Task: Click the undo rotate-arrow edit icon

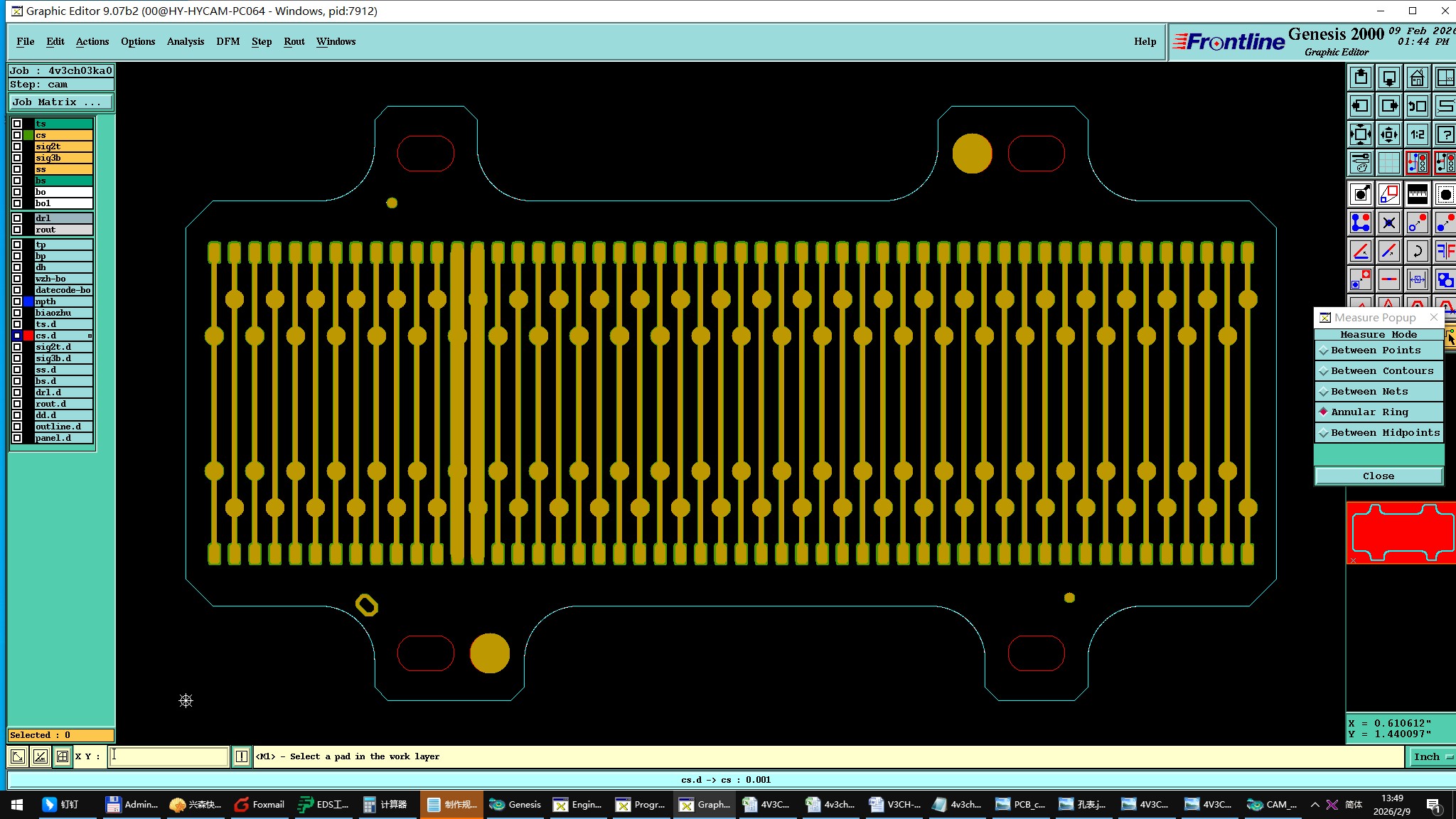Action: [1417, 251]
